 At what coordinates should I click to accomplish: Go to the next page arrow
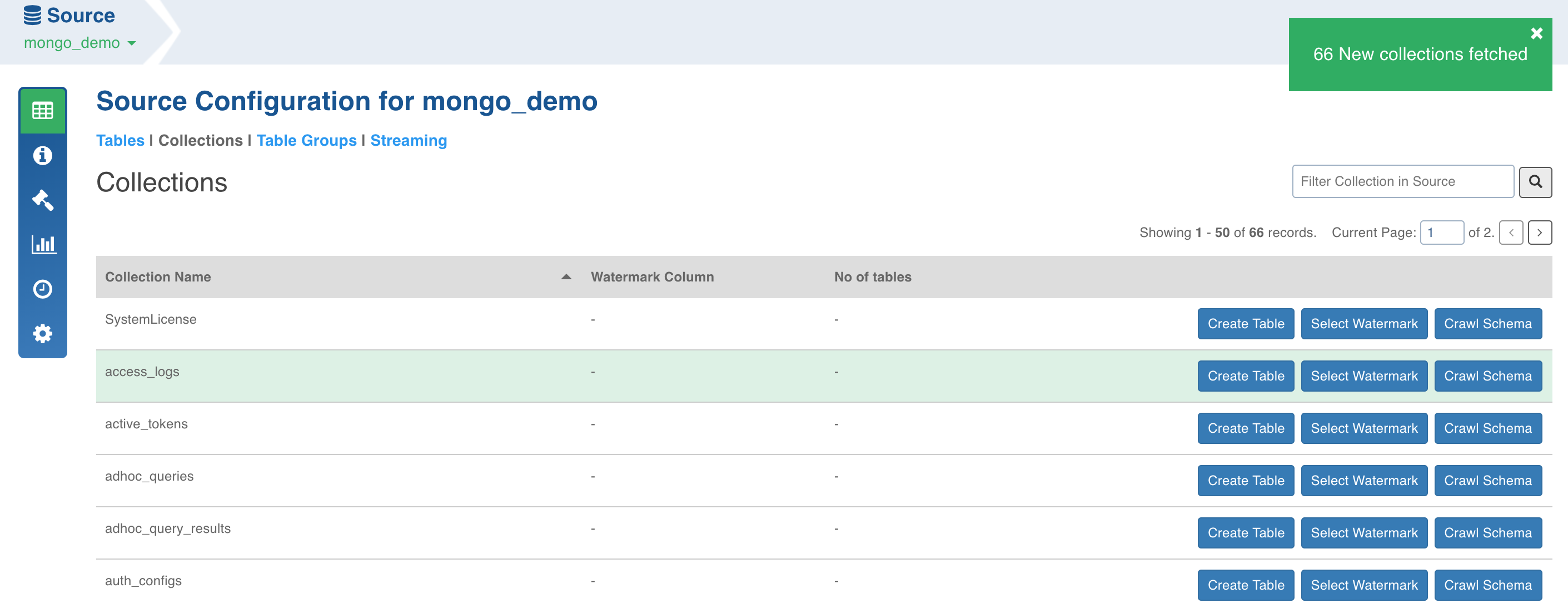[1540, 233]
